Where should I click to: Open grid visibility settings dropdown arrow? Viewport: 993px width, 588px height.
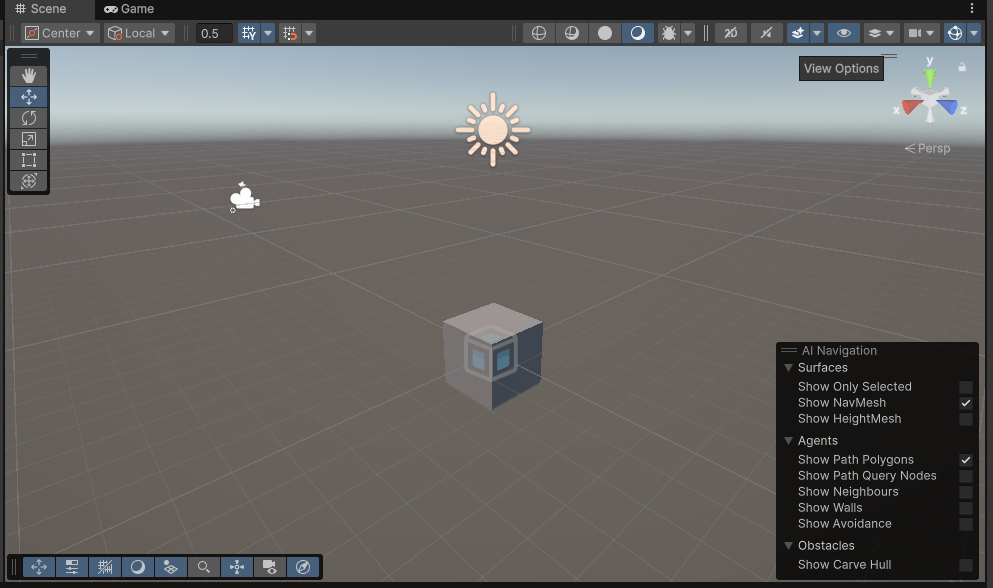(268, 33)
